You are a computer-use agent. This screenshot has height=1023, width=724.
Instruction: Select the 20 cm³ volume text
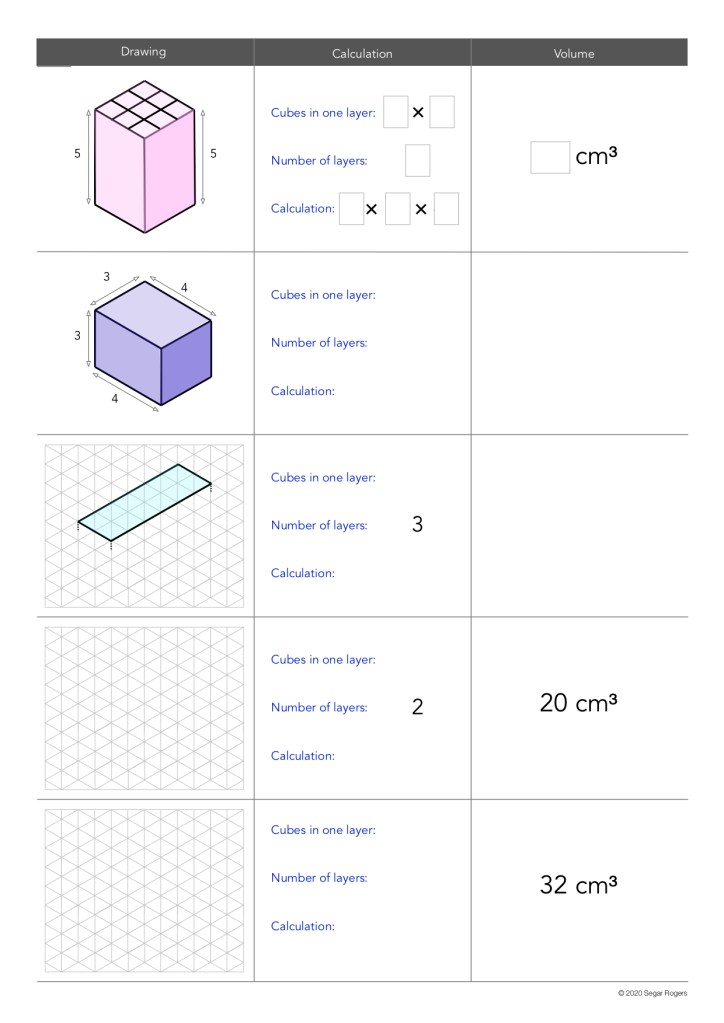pos(579,706)
